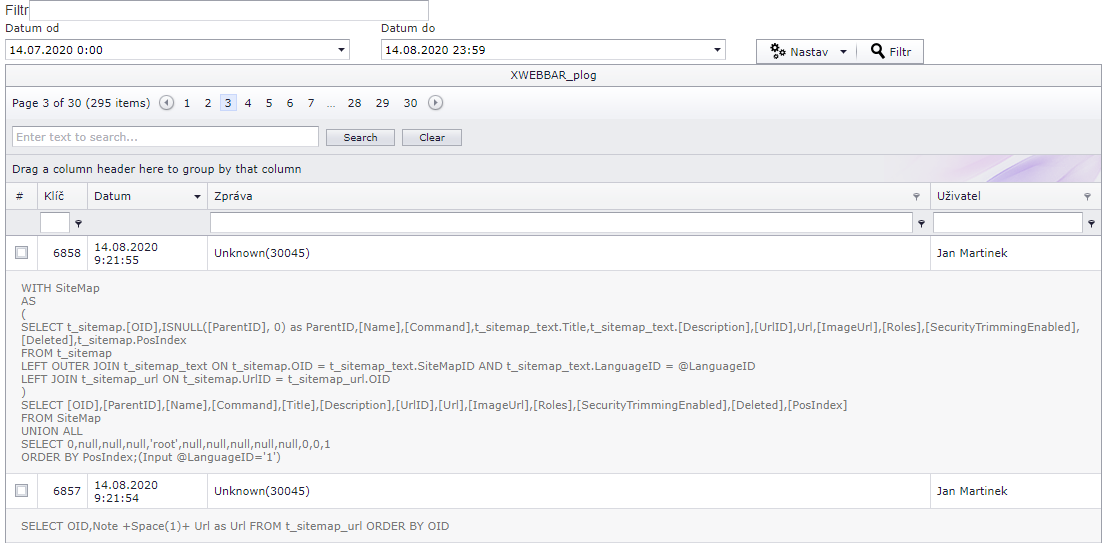The width and height of the screenshot is (1105, 543).
Task: Open filter icon in Zpráva column header
Action: [916, 197]
